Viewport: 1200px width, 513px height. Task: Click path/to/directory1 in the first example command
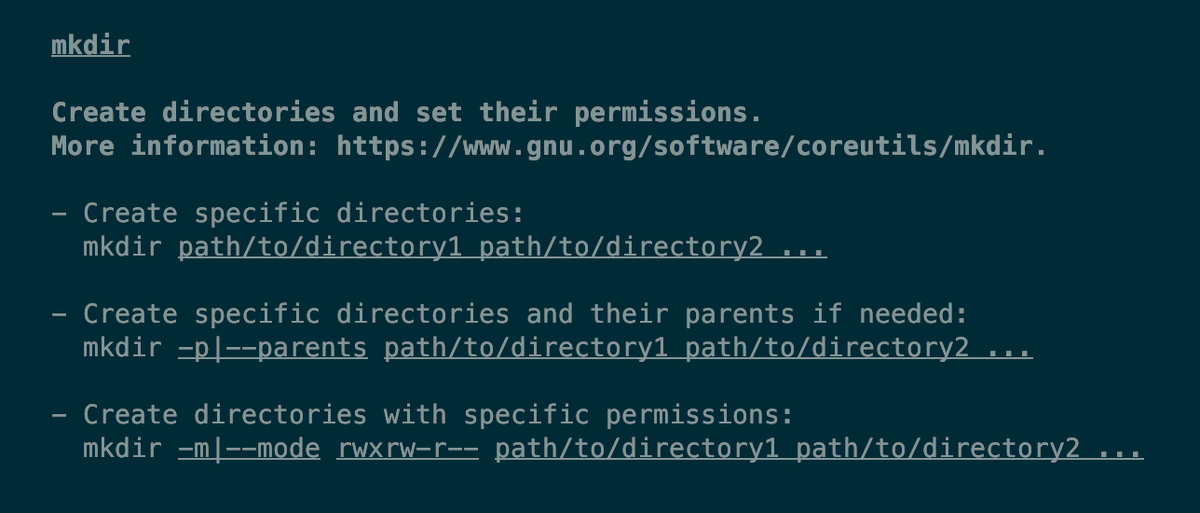point(320,247)
